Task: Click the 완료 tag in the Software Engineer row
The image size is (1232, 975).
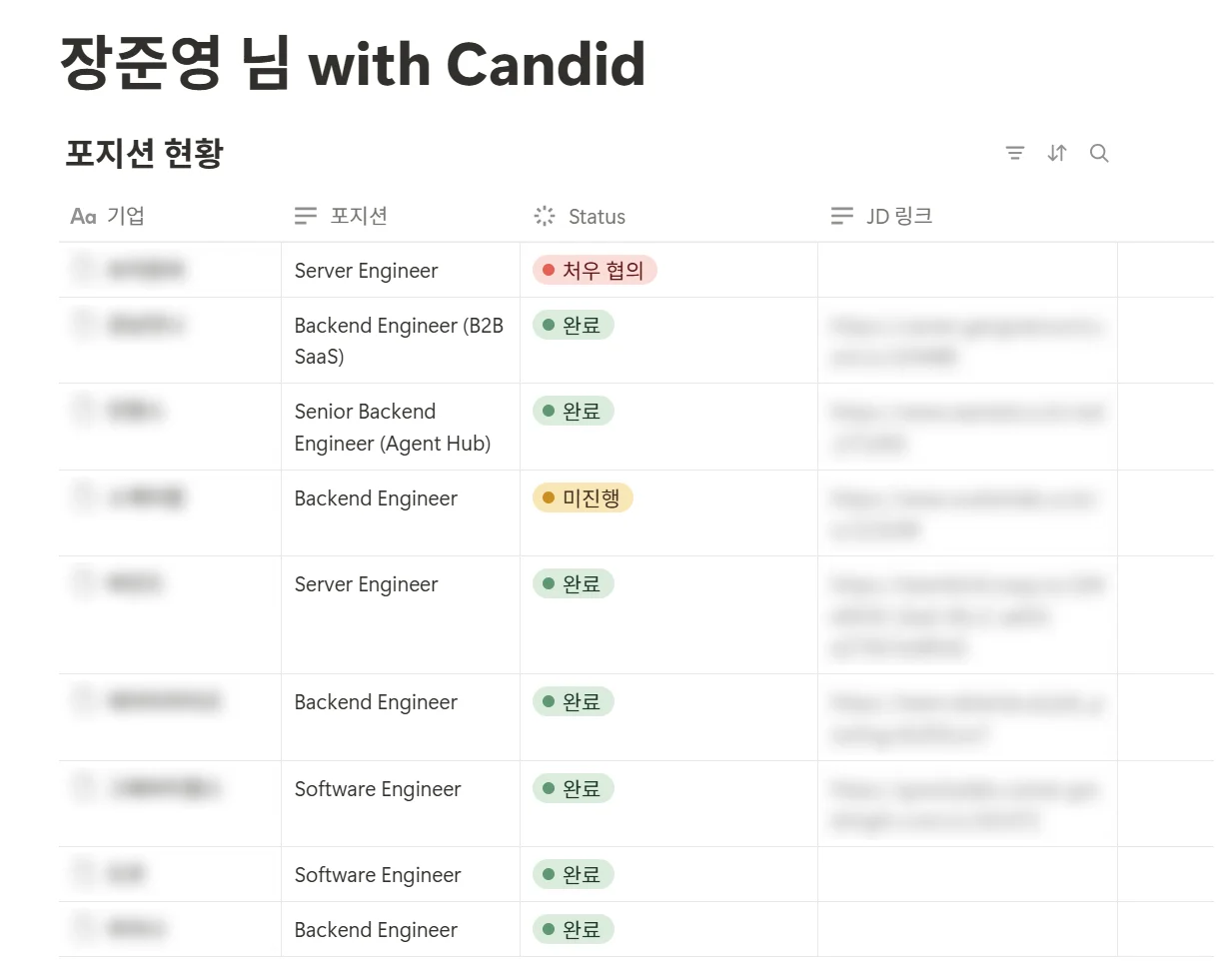Action: click(x=573, y=788)
